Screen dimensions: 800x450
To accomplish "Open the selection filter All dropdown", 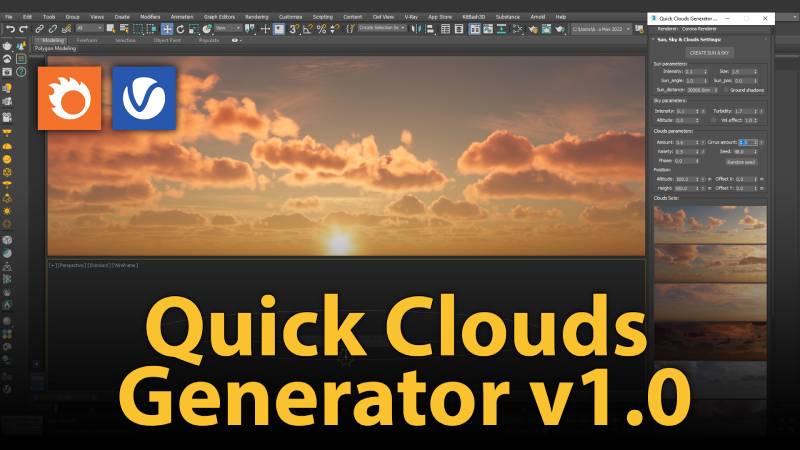I will click(88, 29).
